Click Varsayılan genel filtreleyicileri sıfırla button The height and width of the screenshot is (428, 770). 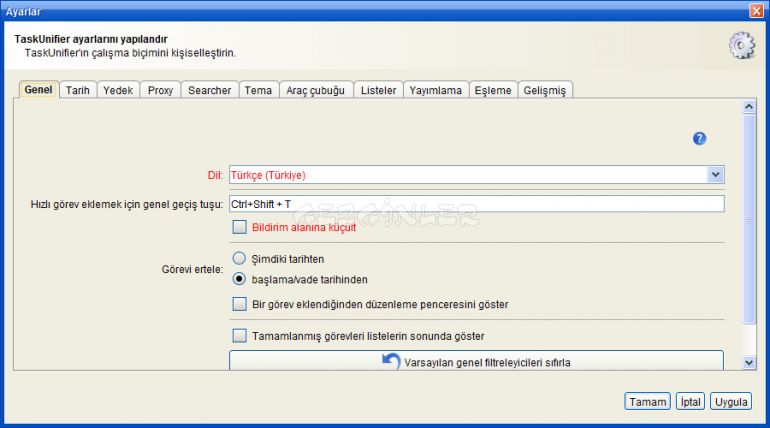pos(476,361)
